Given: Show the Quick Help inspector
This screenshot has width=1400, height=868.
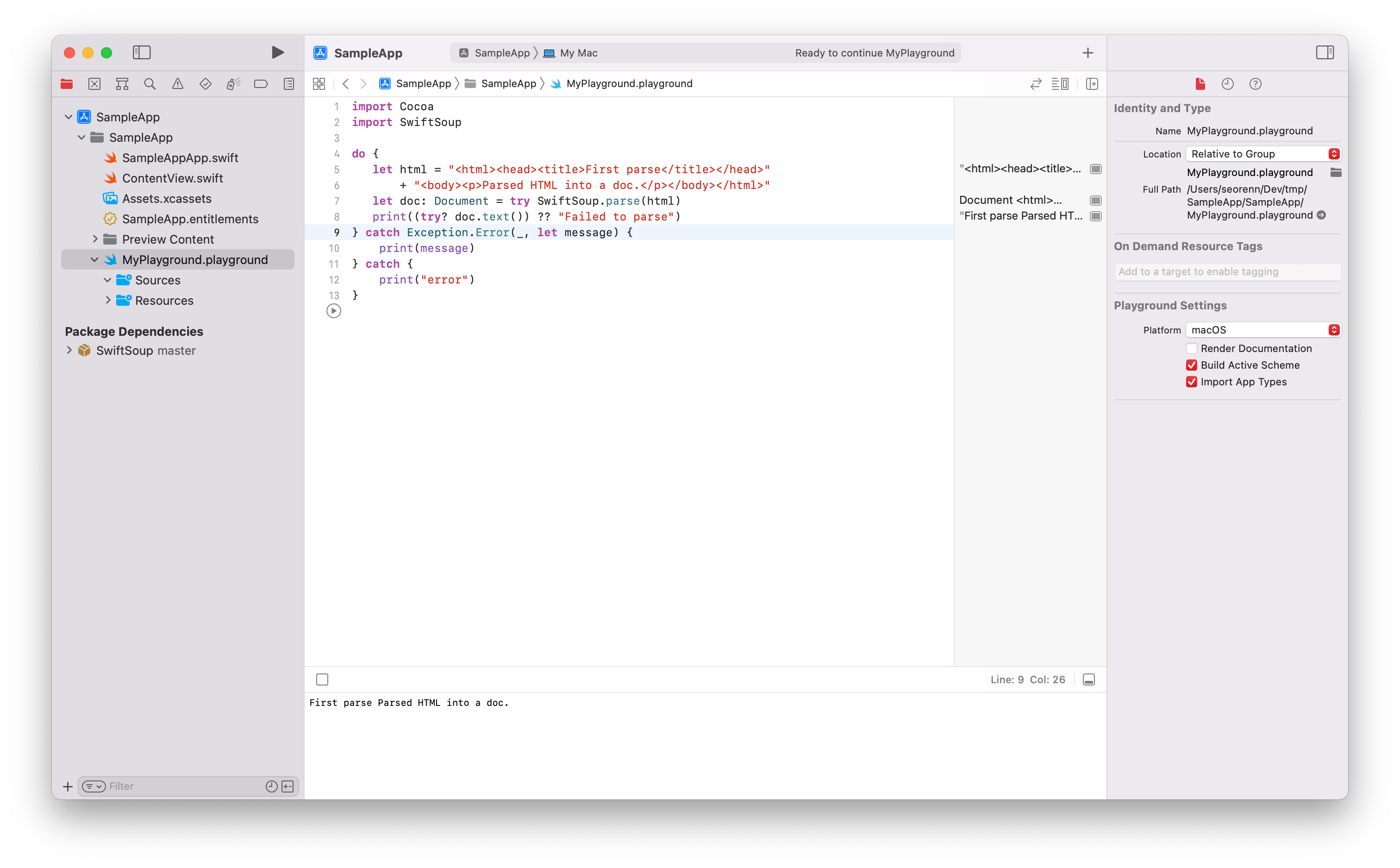Looking at the screenshot, I should click(1256, 84).
